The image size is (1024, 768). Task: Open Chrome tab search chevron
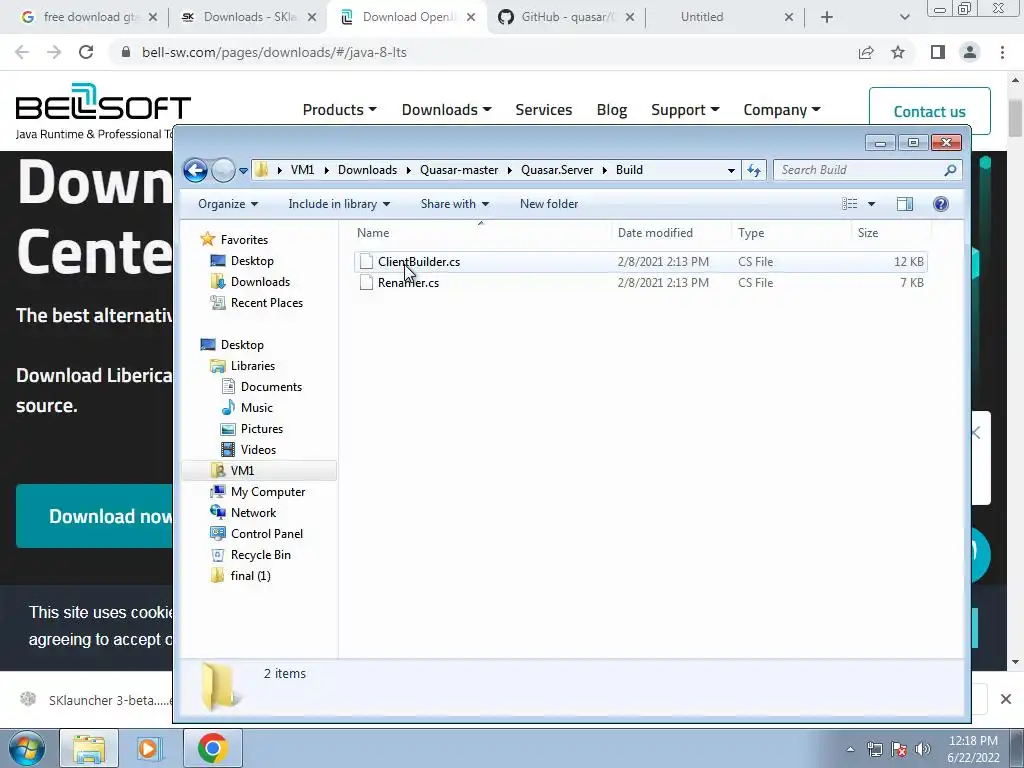tap(904, 18)
